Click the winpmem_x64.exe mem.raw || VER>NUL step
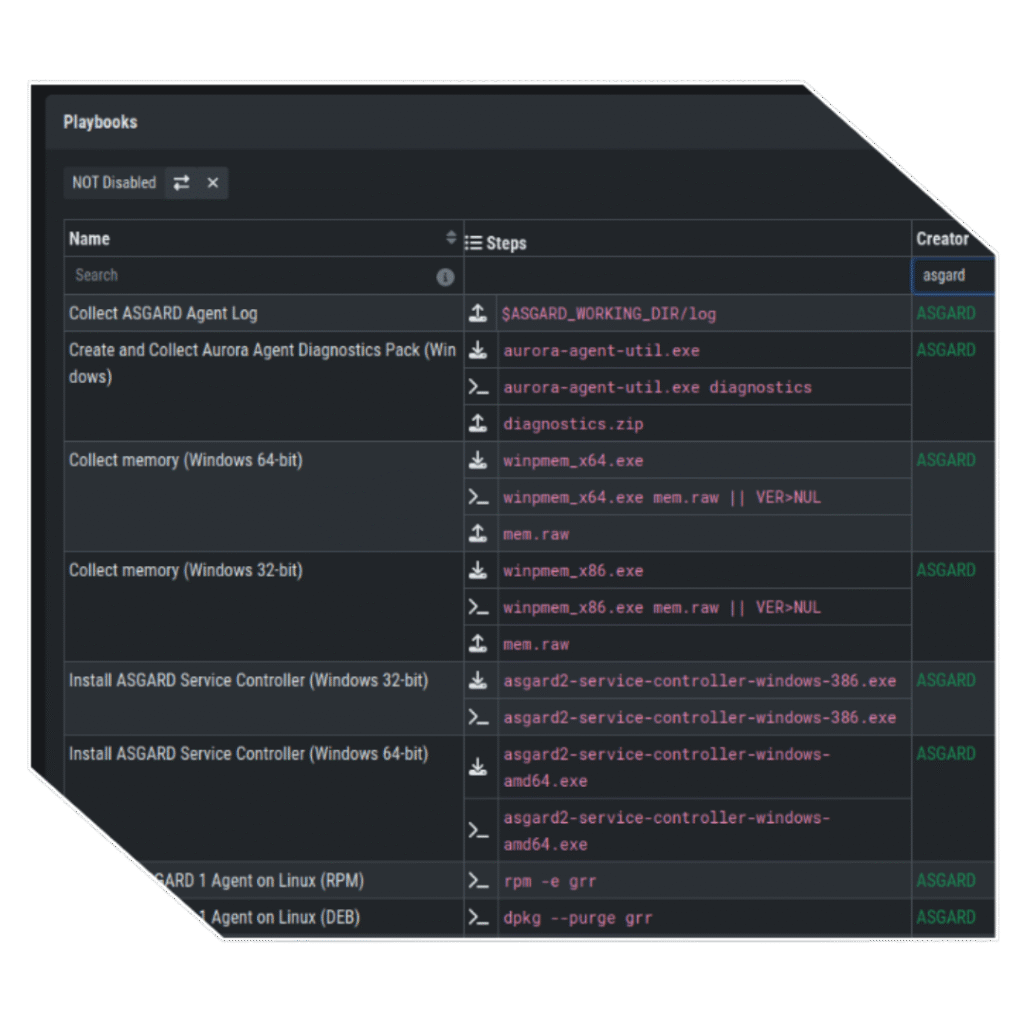The image size is (1024, 1024). pos(662,498)
